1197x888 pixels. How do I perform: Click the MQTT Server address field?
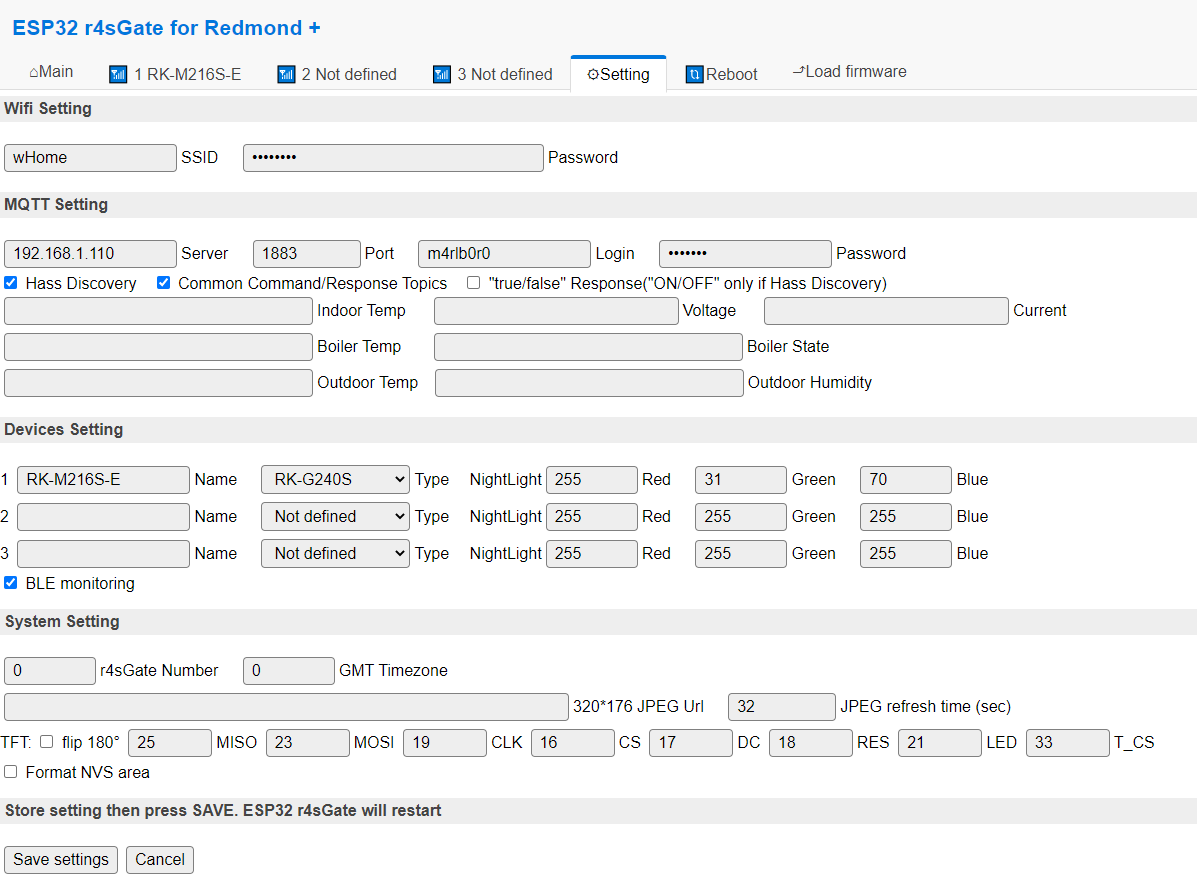[x=90, y=254]
